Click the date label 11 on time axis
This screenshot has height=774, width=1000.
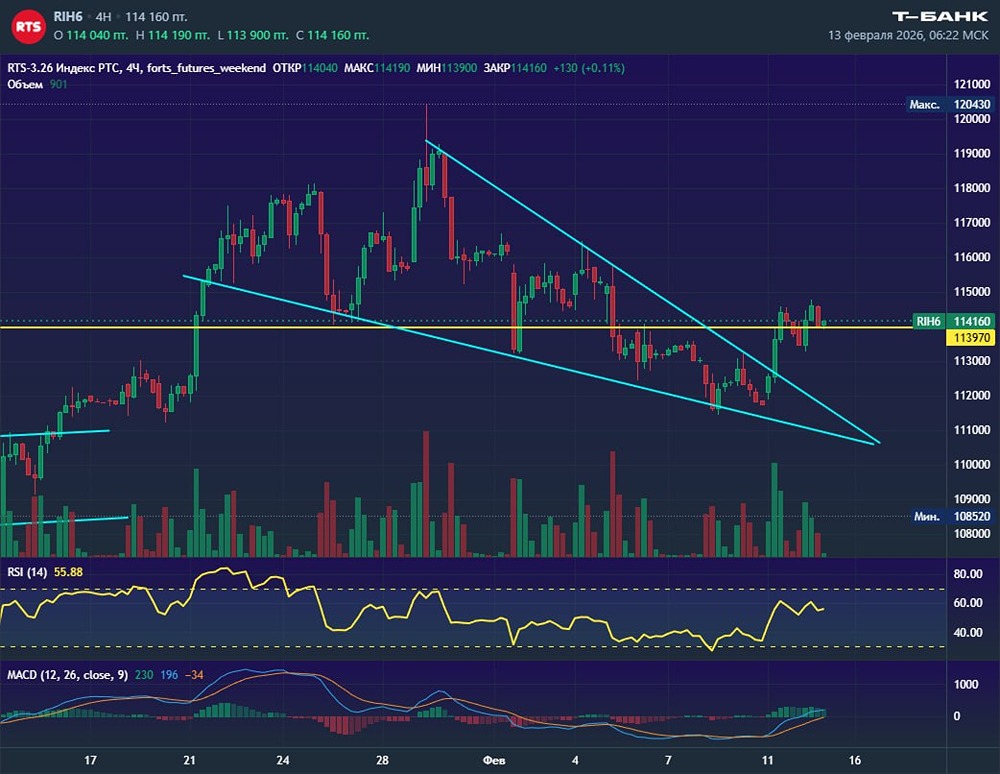[x=767, y=760]
